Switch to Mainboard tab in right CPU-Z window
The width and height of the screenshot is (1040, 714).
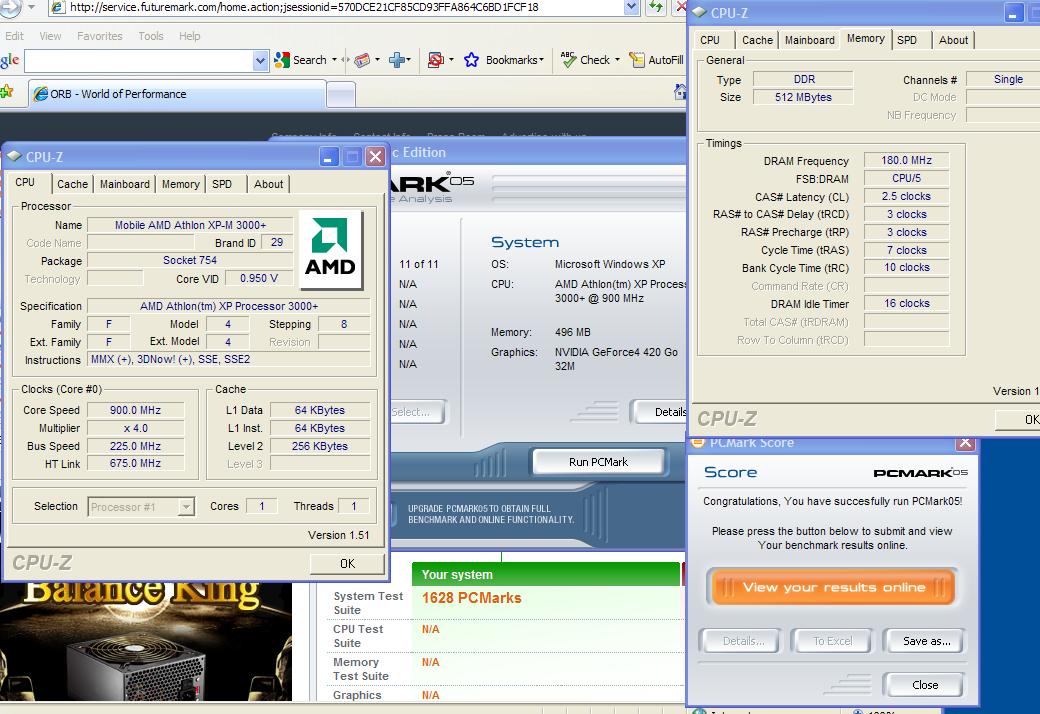(x=810, y=40)
